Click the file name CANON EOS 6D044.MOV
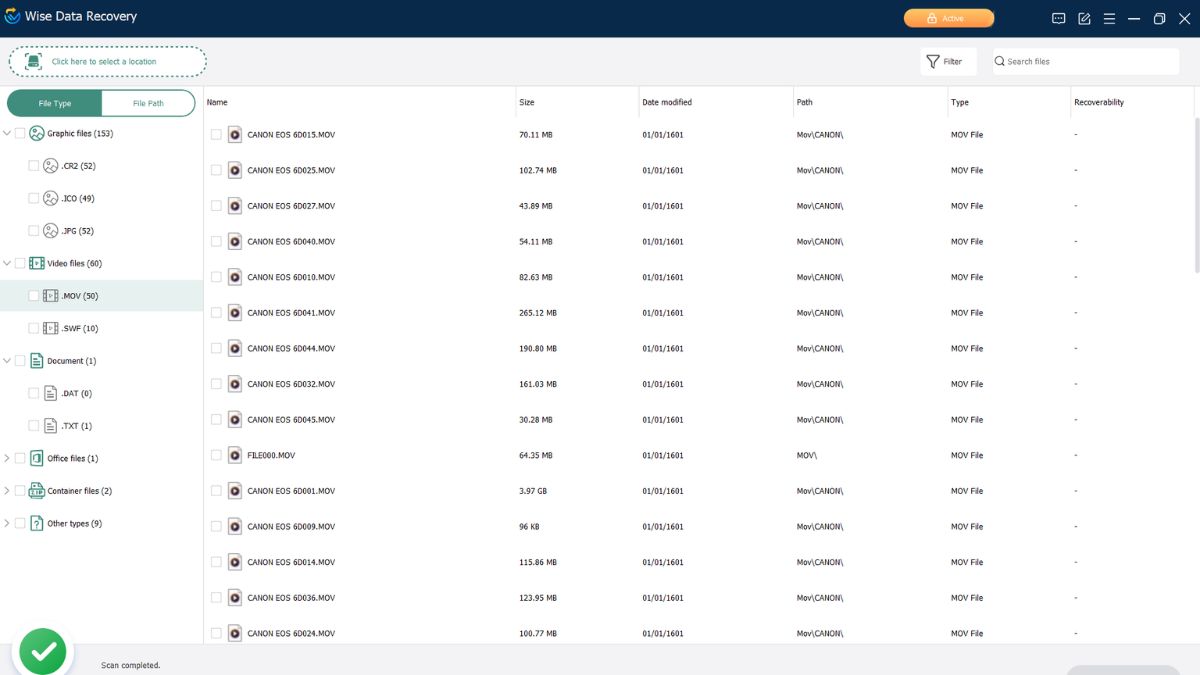Viewport: 1200px width, 675px height. pos(291,349)
